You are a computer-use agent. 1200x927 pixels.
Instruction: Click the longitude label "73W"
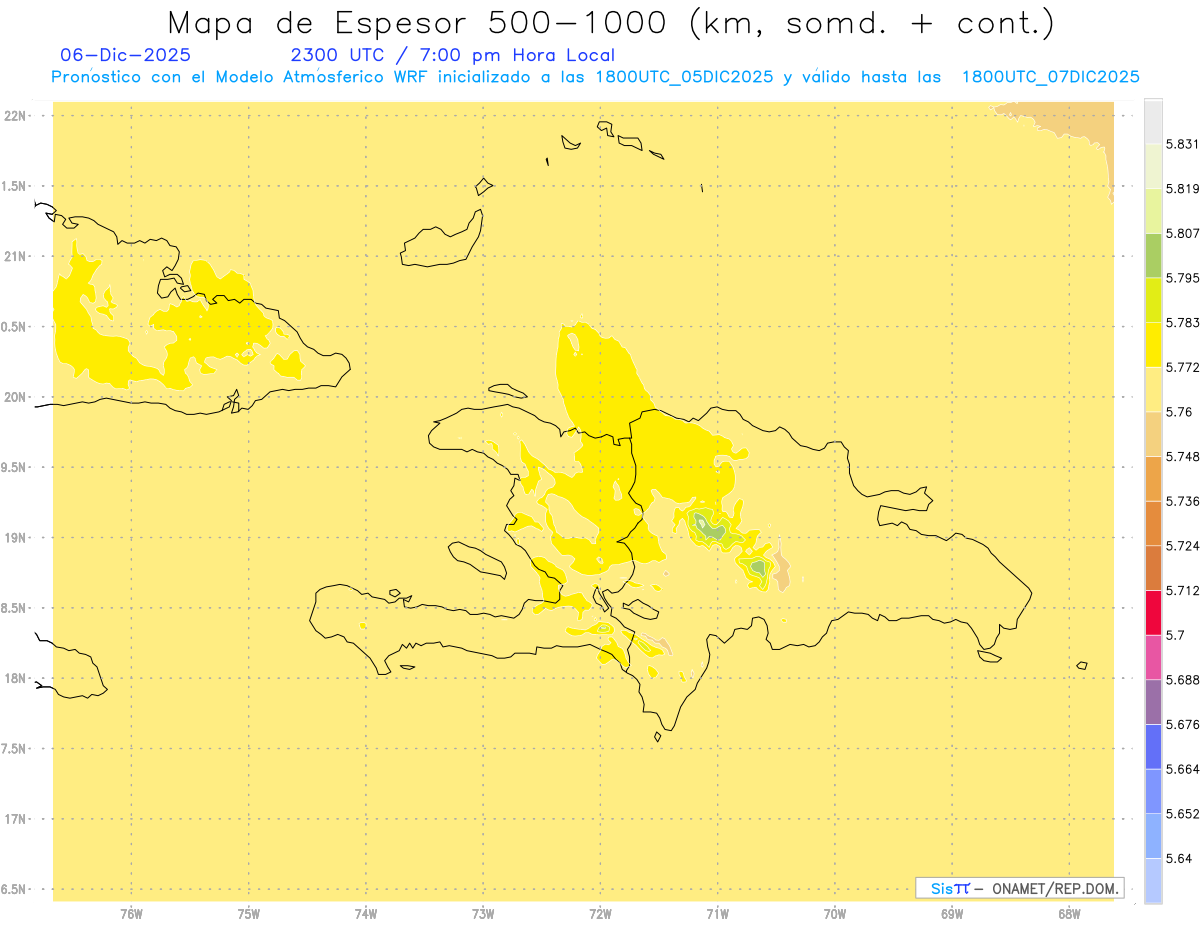[x=483, y=914]
